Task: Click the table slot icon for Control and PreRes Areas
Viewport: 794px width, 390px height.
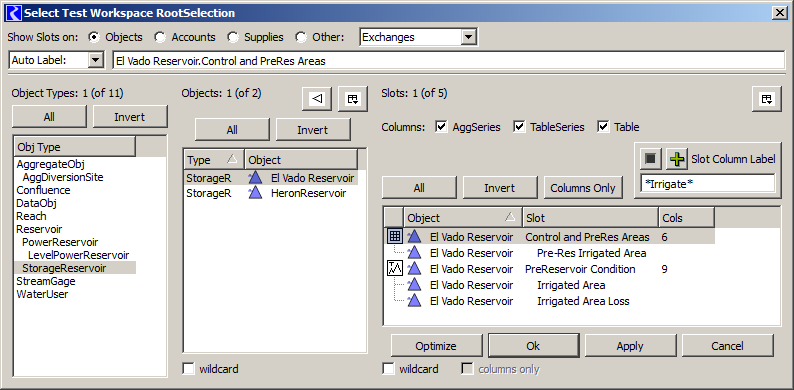Action: point(395,237)
